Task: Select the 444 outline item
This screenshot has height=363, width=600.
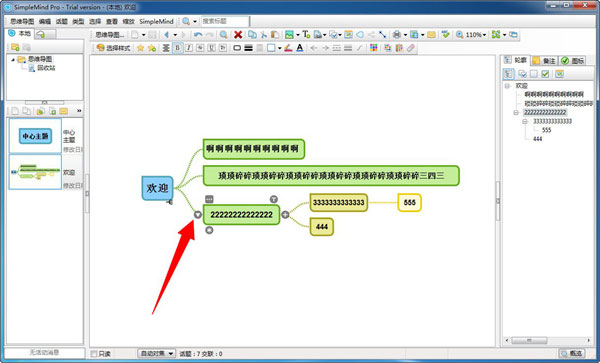Action: point(538,139)
